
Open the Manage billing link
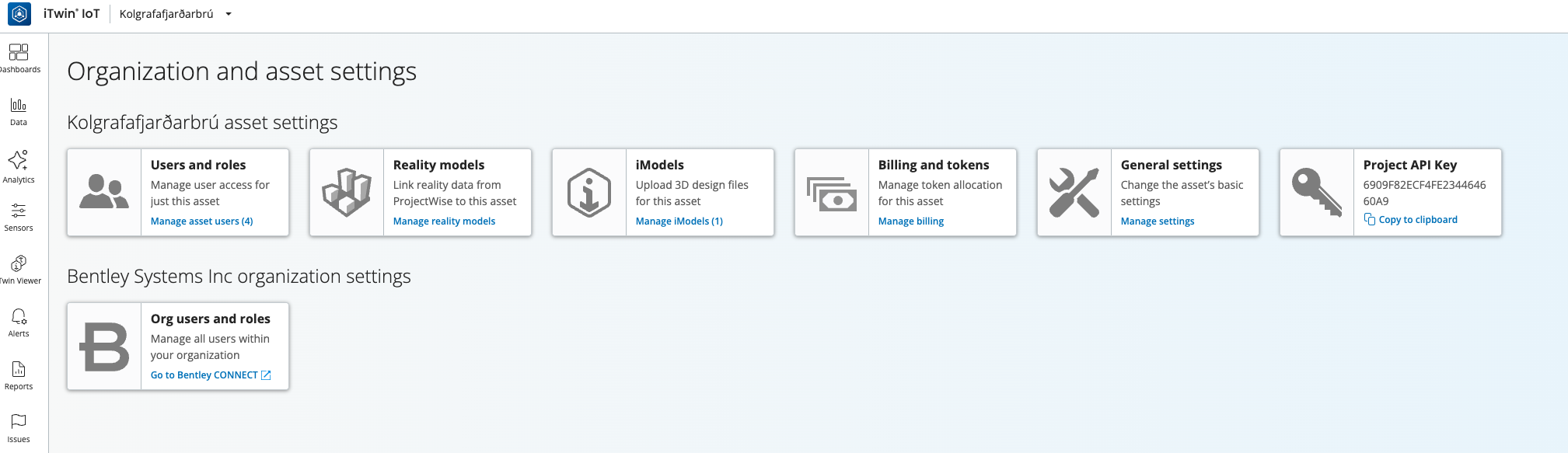(x=910, y=221)
